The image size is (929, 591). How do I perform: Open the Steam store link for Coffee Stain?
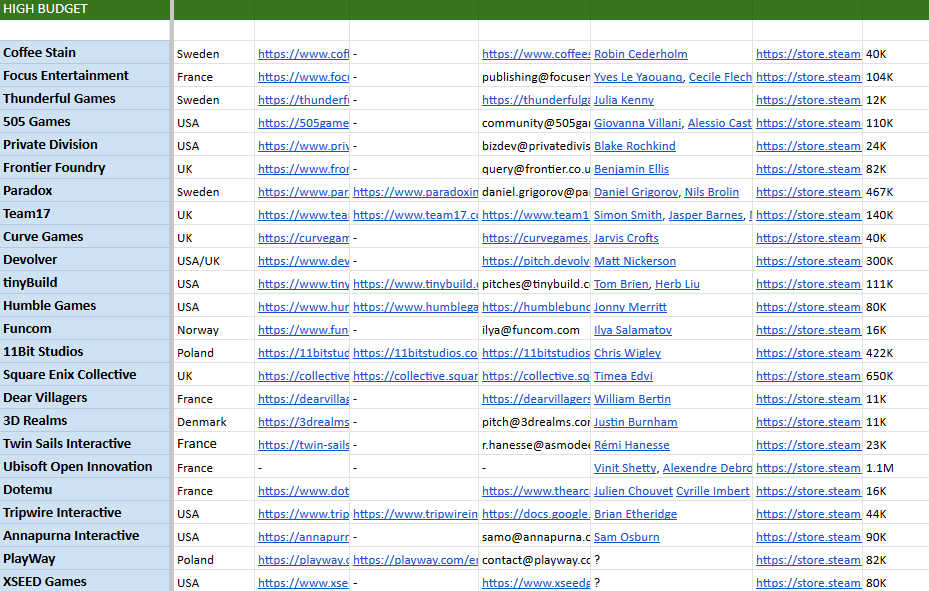(808, 54)
